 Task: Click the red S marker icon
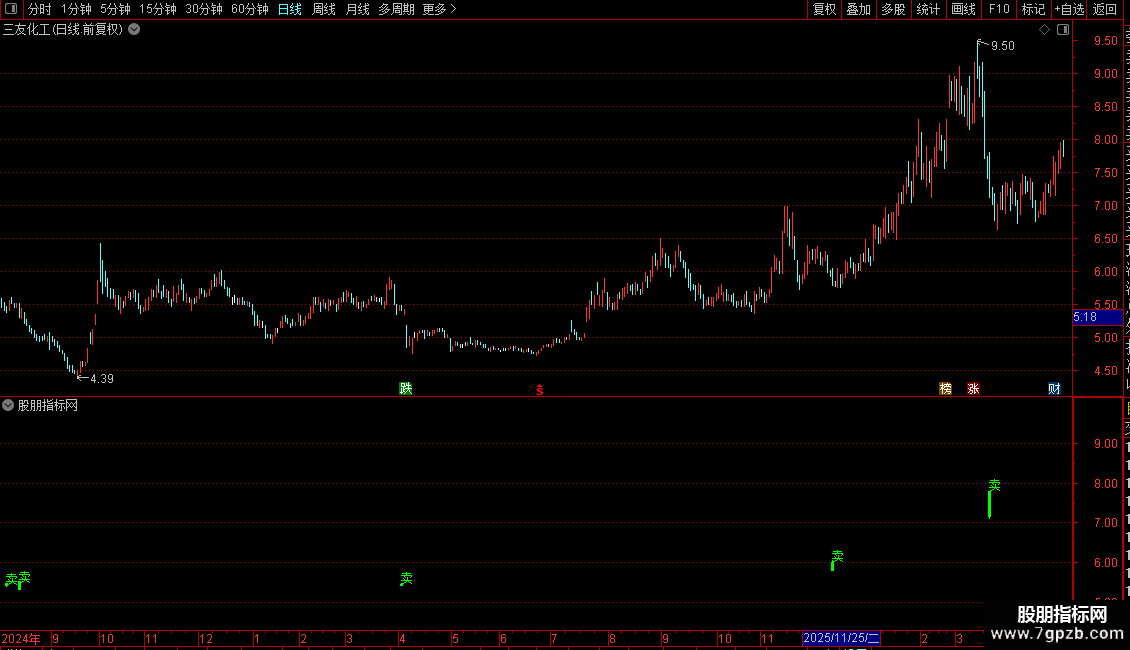click(x=540, y=390)
